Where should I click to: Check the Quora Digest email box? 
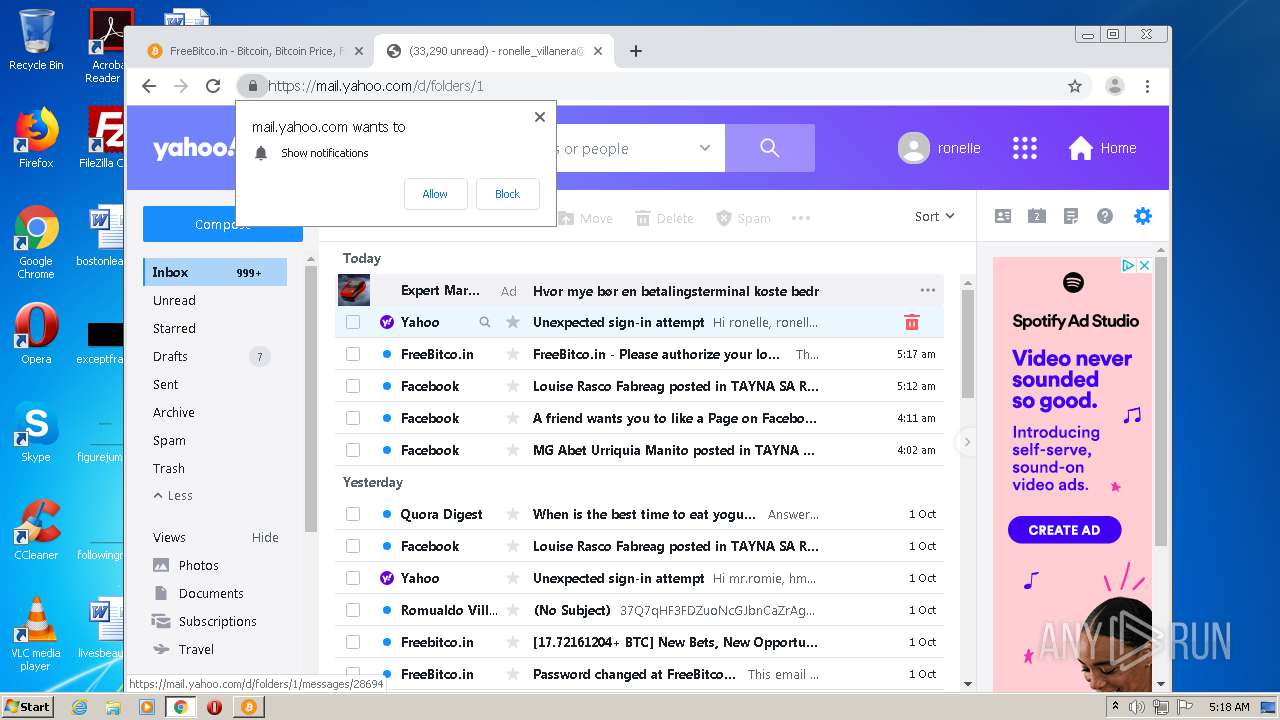pos(353,514)
